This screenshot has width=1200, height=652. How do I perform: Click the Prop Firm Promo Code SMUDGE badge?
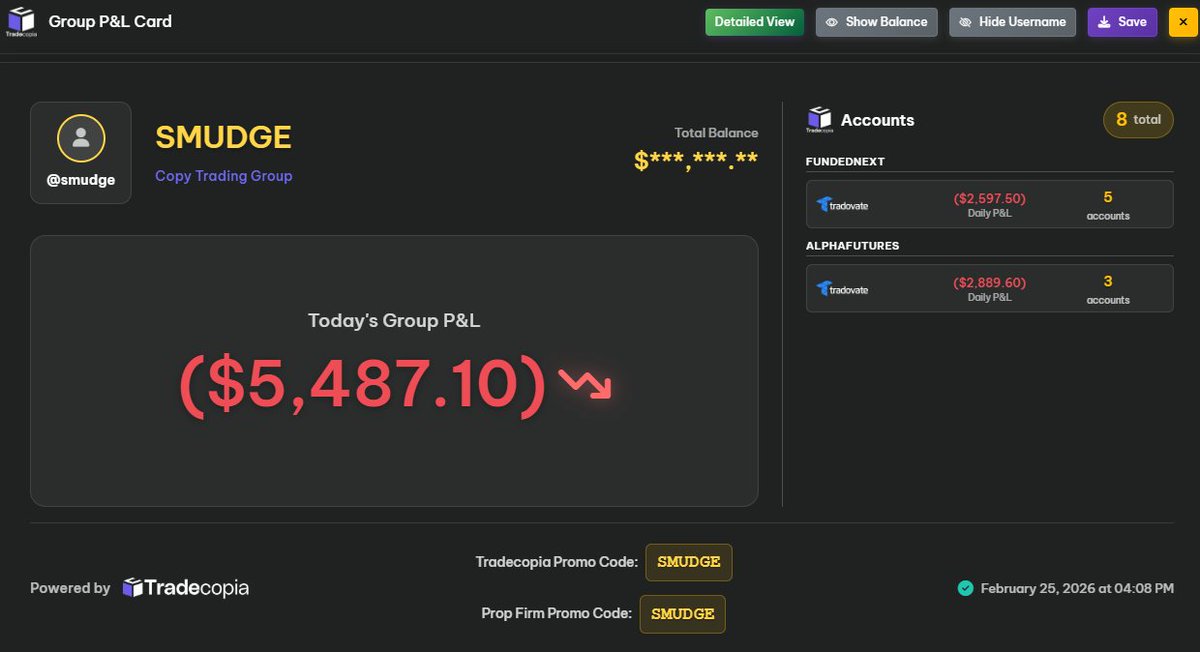pyautogui.click(x=682, y=614)
